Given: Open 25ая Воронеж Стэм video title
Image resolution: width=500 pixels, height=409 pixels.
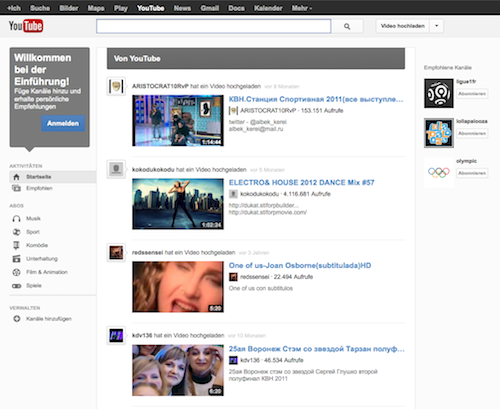Looking at the screenshot, I should pyautogui.click(x=317, y=349).
